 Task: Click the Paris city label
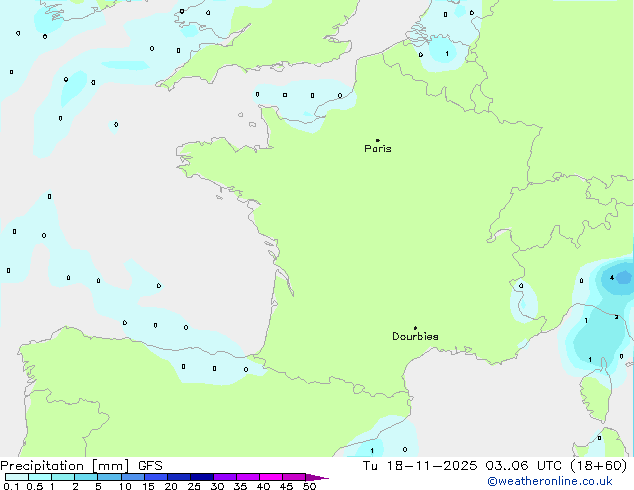378,149
